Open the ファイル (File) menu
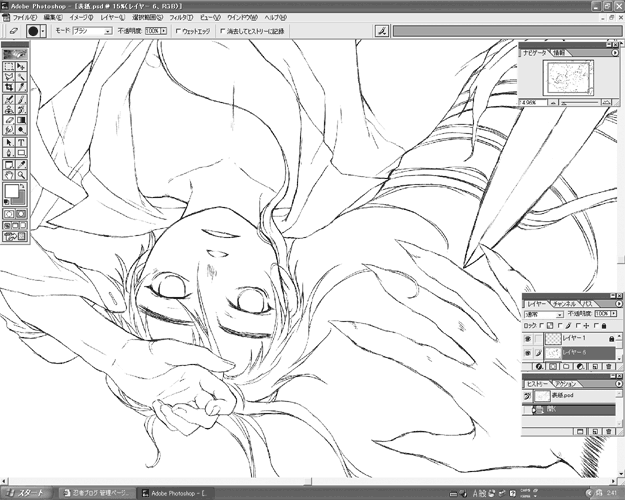This screenshot has width=625, height=500. click(24, 18)
